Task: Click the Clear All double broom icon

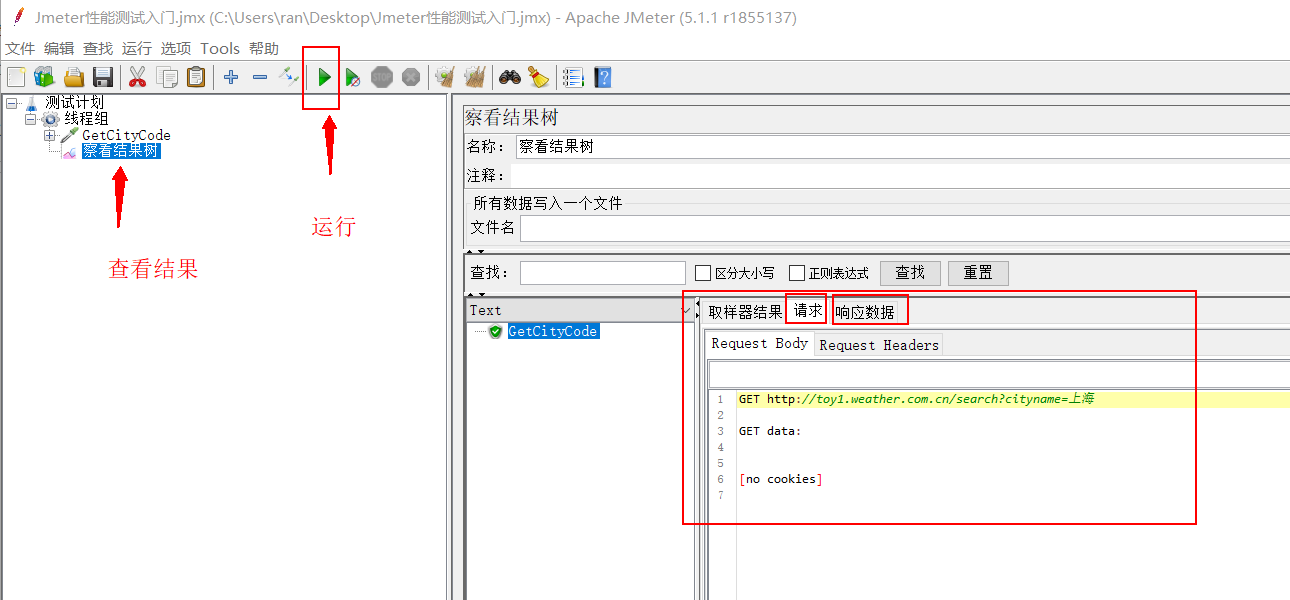Action: point(475,77)
